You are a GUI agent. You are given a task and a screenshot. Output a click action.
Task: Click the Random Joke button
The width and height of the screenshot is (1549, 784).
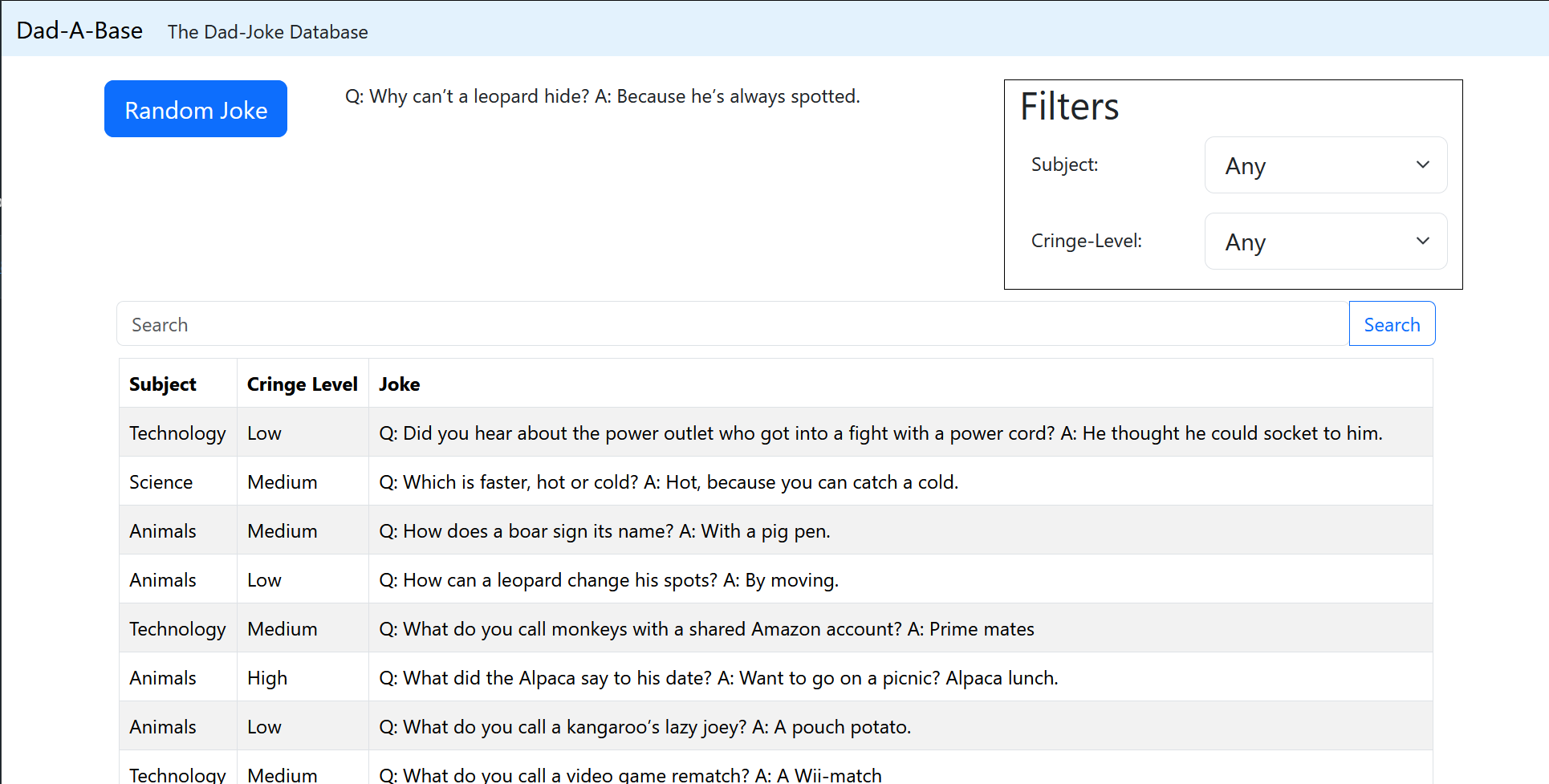point(196,109)
